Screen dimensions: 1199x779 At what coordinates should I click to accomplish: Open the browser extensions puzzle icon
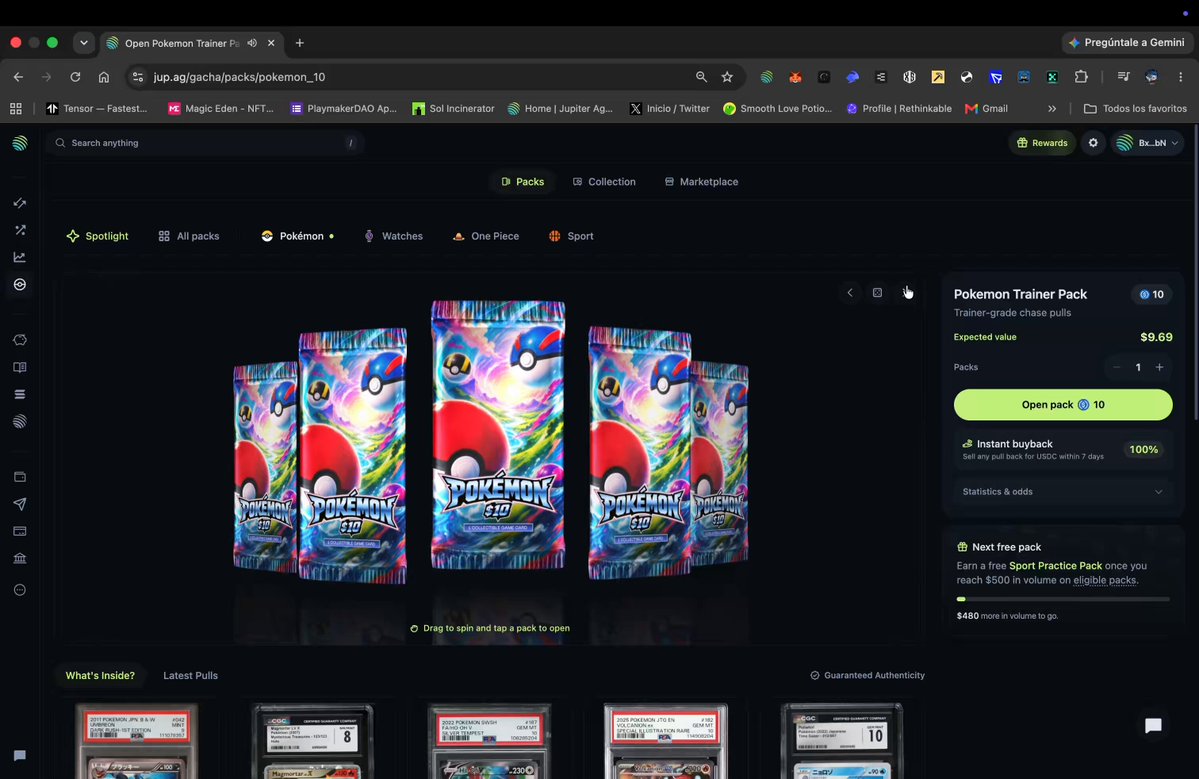click(1080, 76)
